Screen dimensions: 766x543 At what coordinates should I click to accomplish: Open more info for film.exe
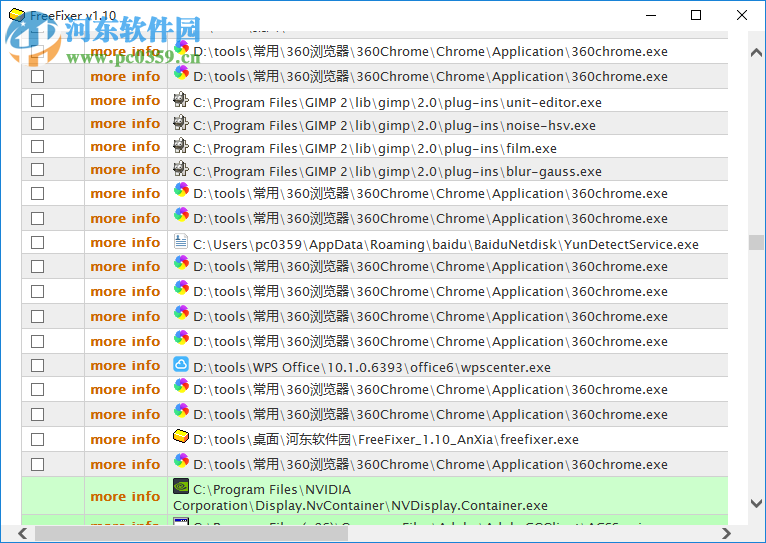click(125, 146)
